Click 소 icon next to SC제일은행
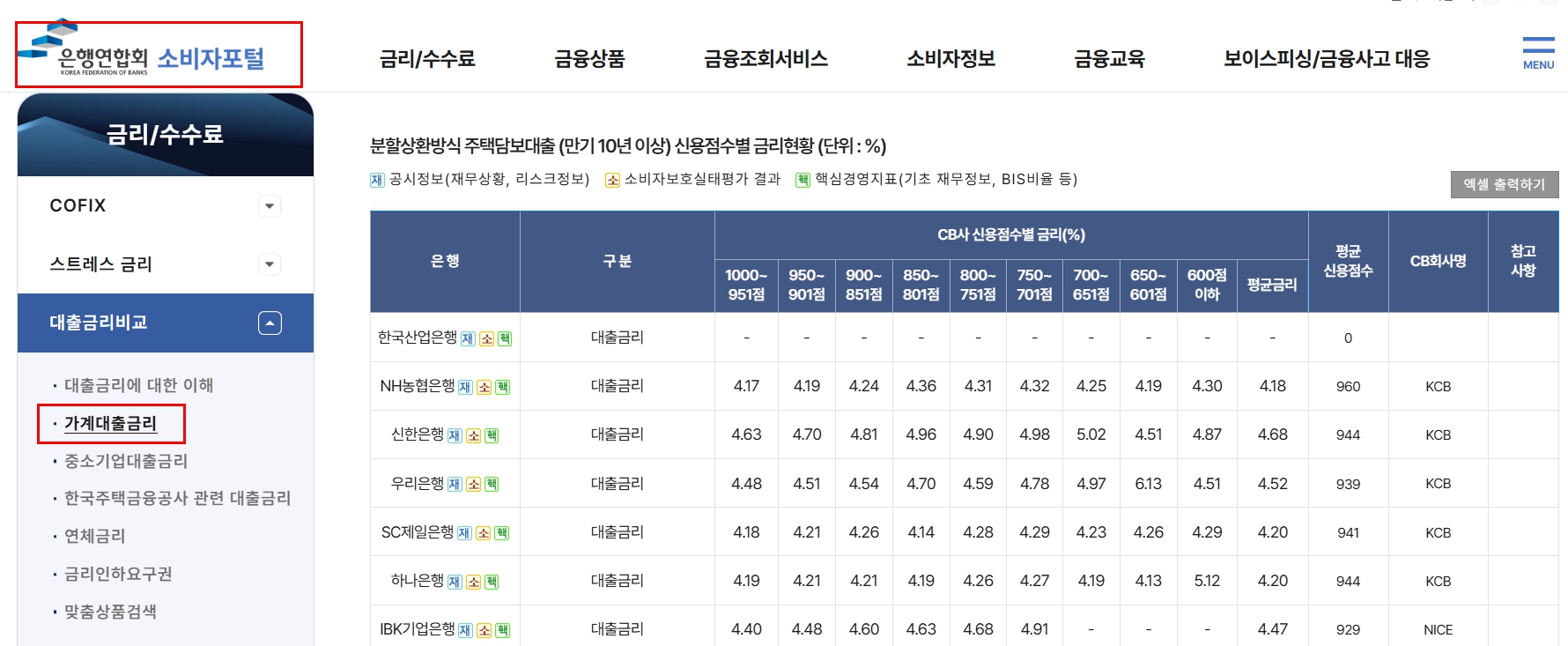 pyautogui.click(x=483, y=533)
